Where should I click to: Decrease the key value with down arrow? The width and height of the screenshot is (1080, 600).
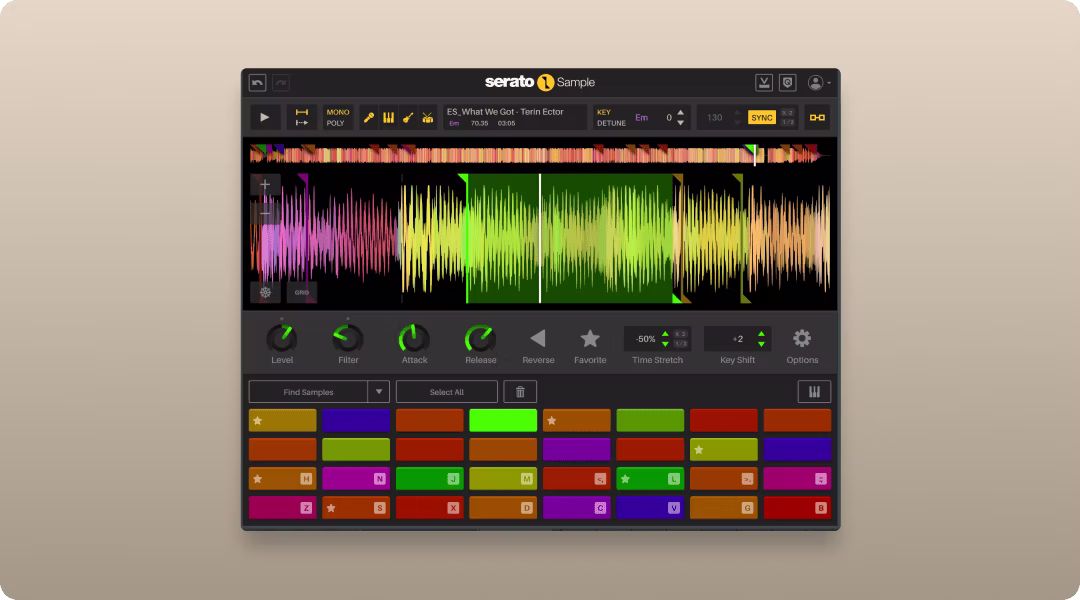click(681, 123)
